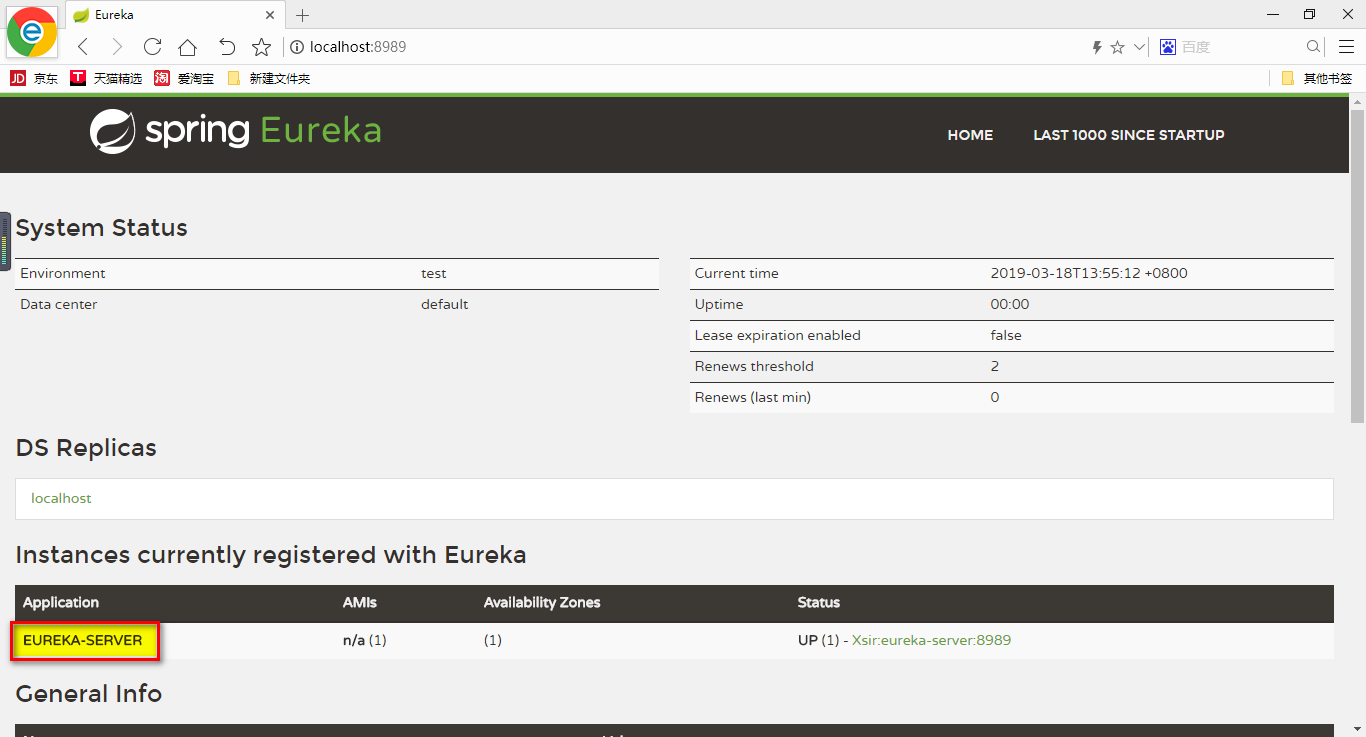
Task: Open the HOME navigation link
Action: [970, 135]
